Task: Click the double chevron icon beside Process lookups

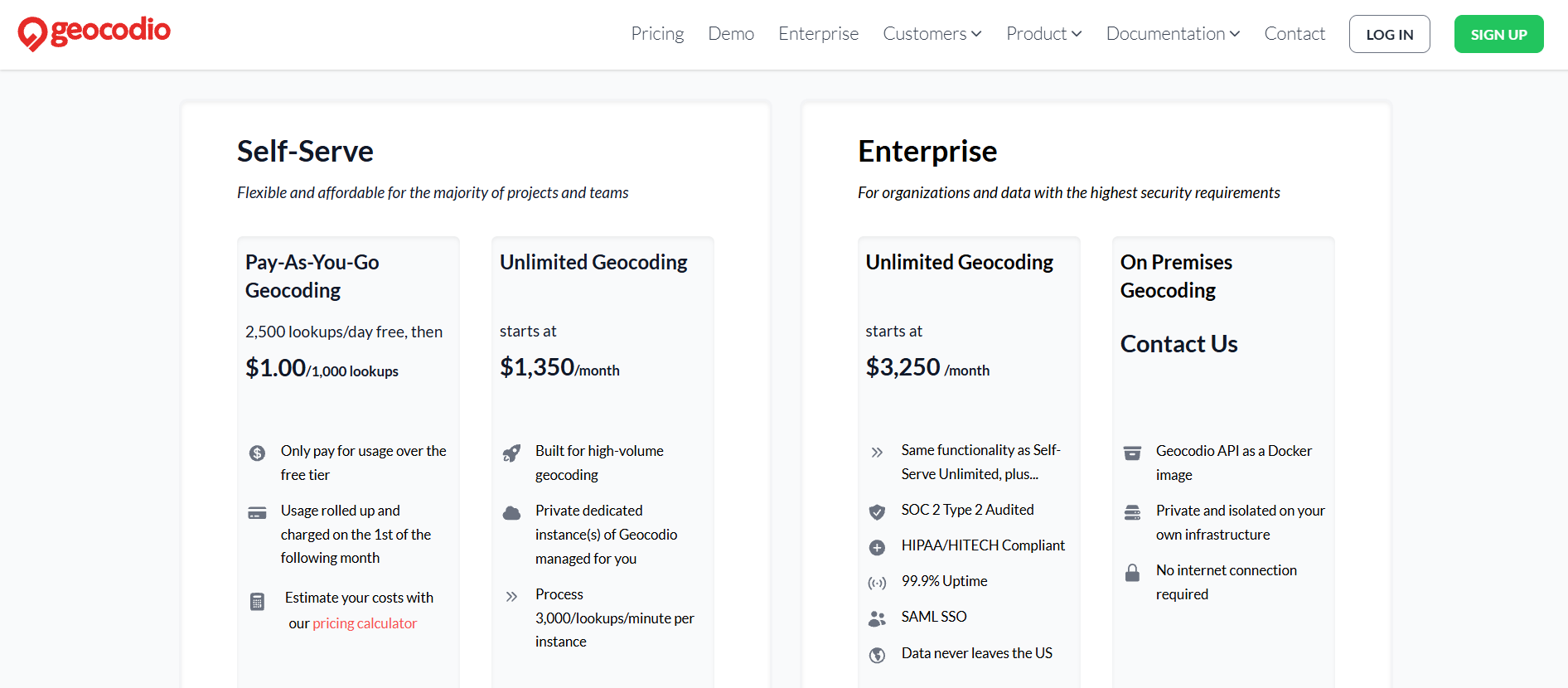Action: point(511,596)
